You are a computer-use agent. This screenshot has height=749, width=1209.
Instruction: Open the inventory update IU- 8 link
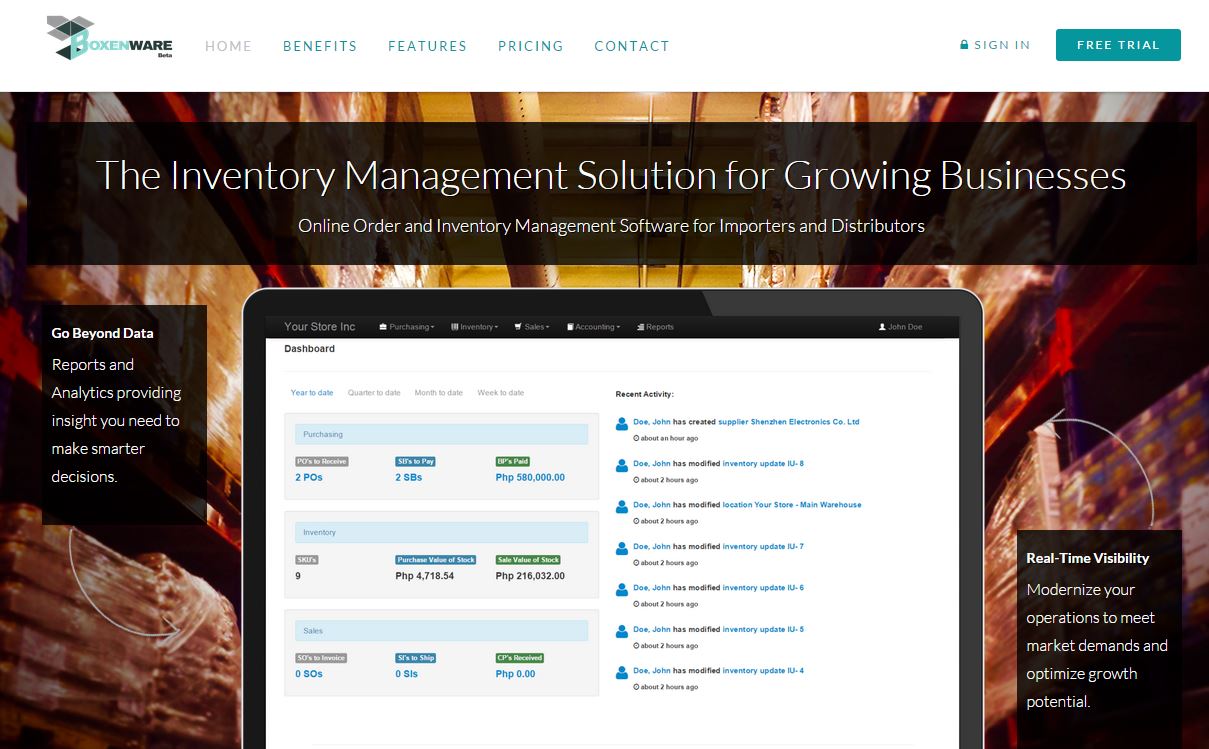763,464
